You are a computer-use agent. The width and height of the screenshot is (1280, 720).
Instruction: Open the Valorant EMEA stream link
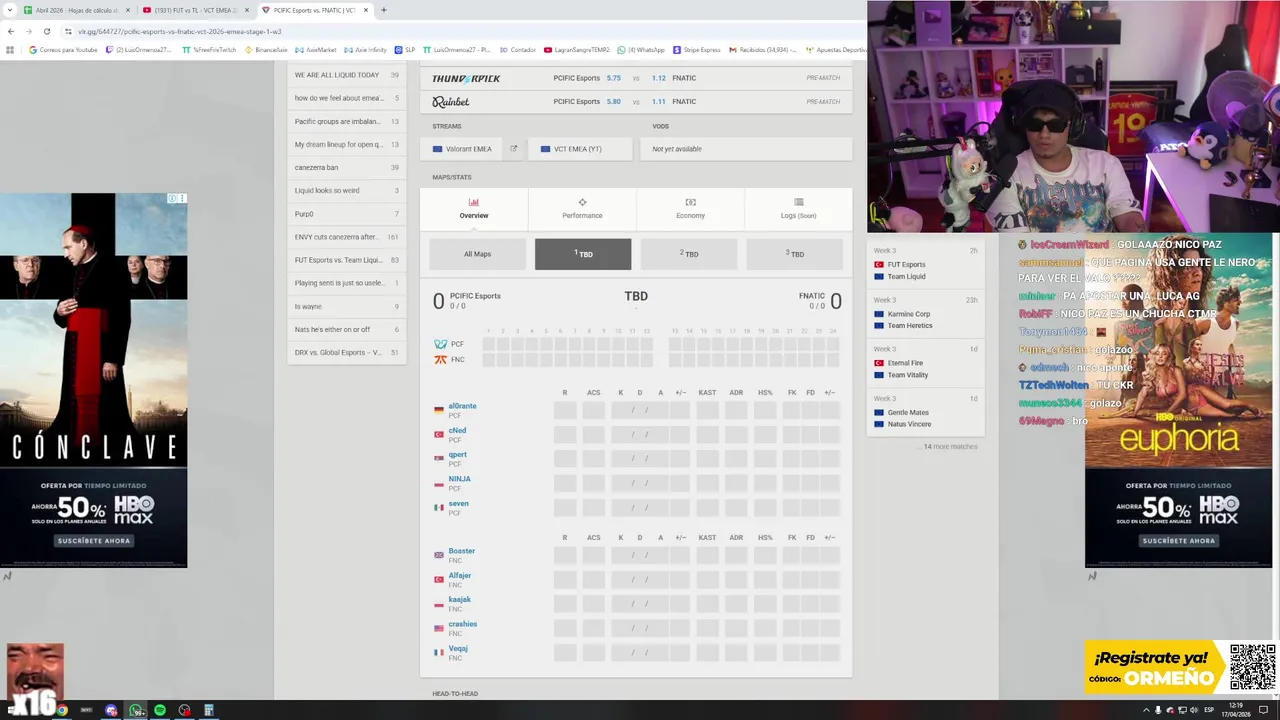[x=464, y=149]
